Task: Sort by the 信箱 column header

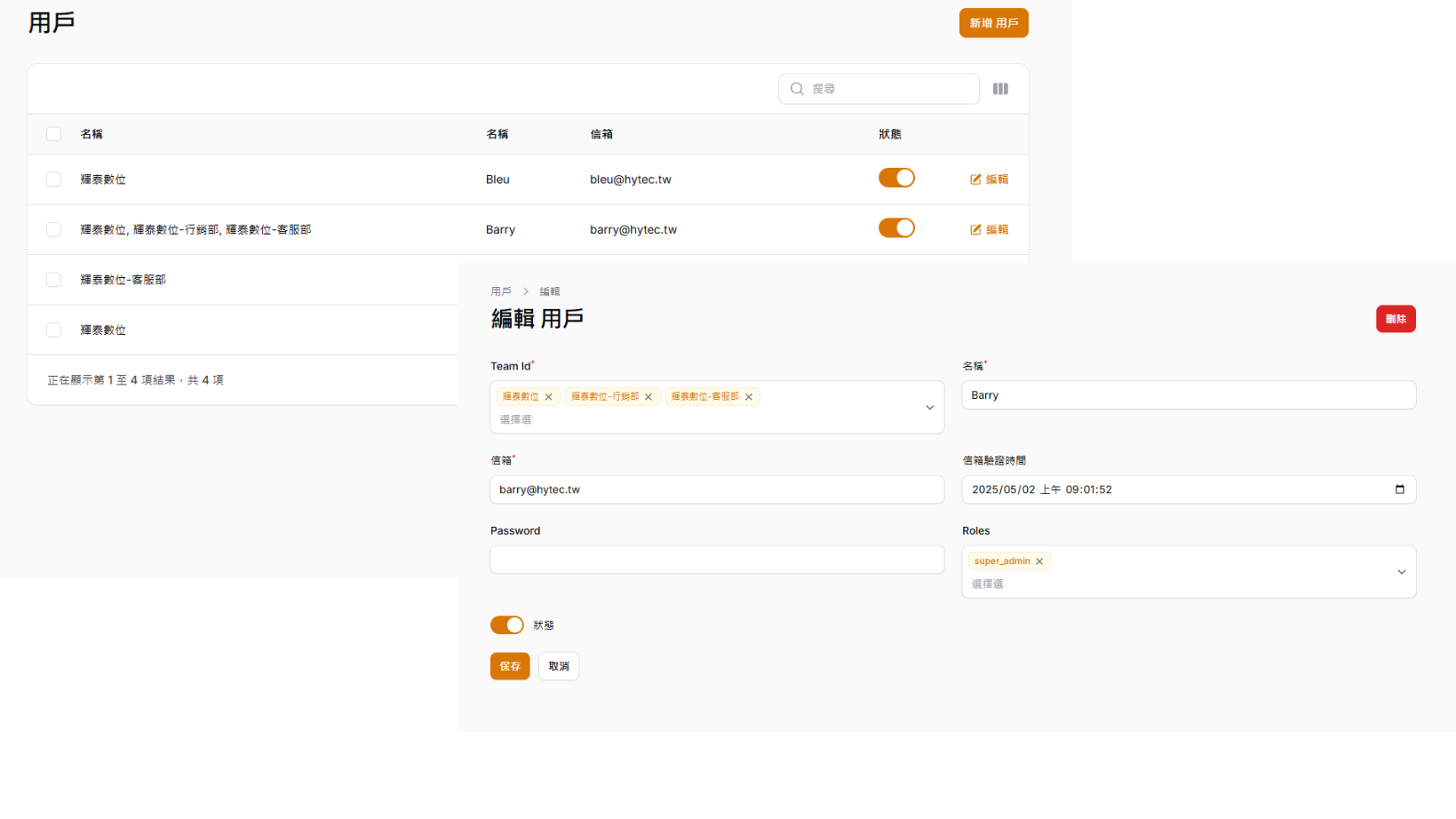Action: 601,134
